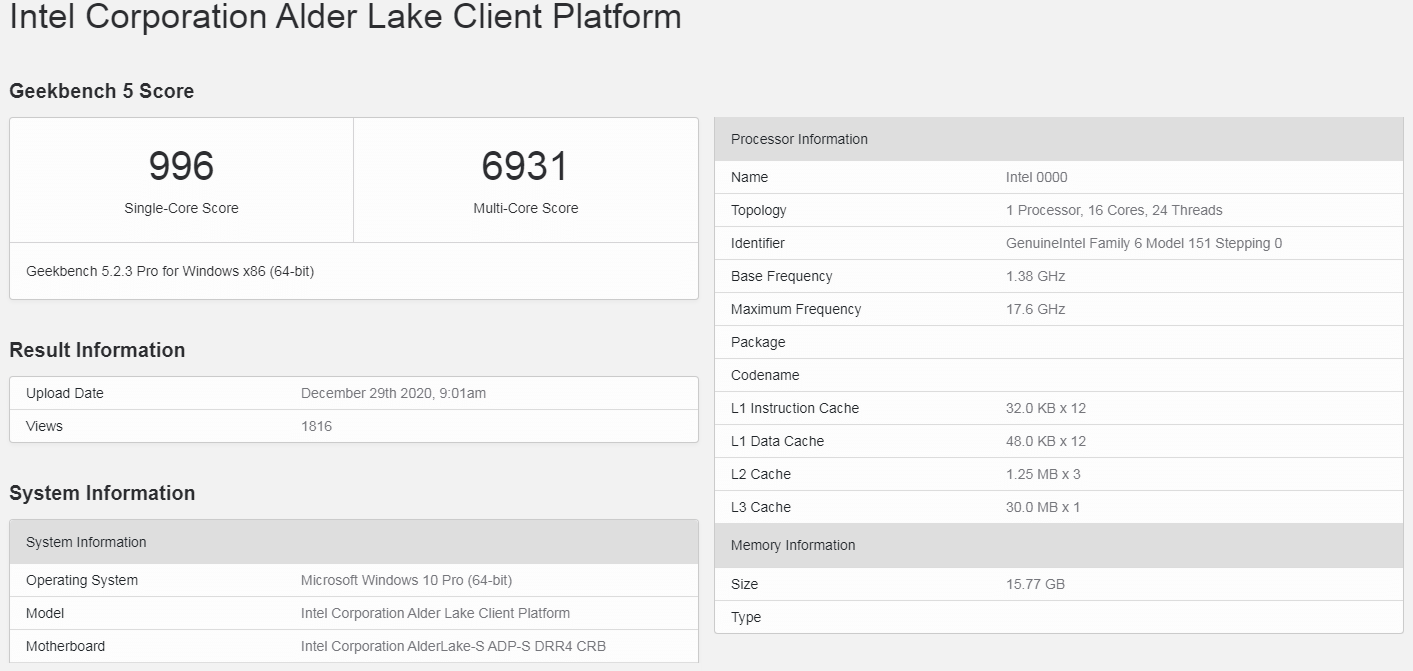
Task: Click "Microsoft Windows 10 Pro (64-bit)" value
Action: (x=406, y=580)
